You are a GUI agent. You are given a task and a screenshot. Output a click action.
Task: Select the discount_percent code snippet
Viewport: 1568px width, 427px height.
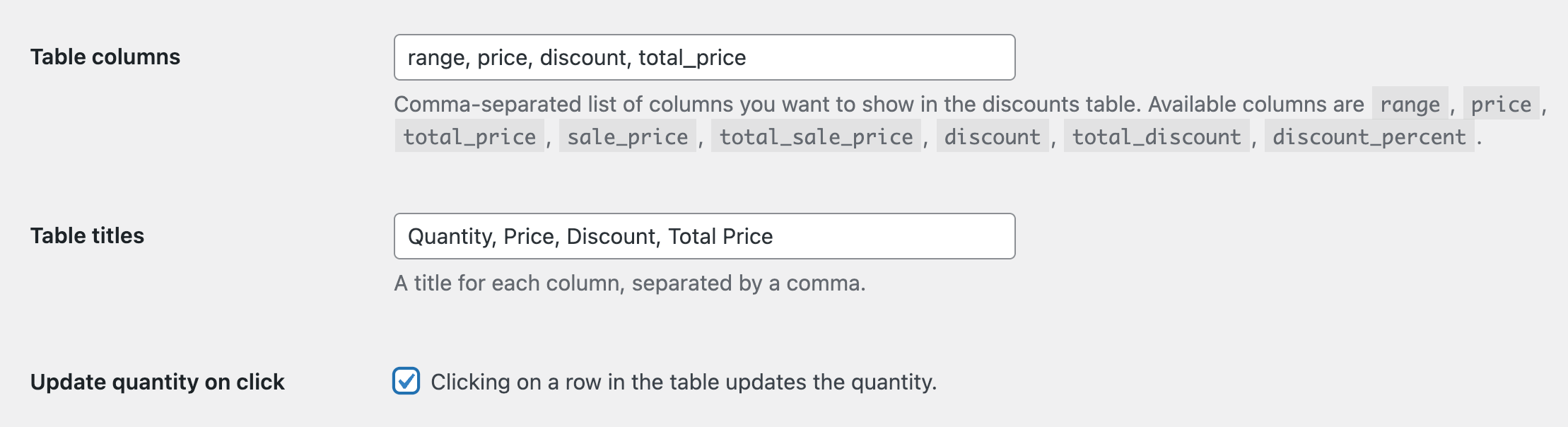[x=1369, y=137]
